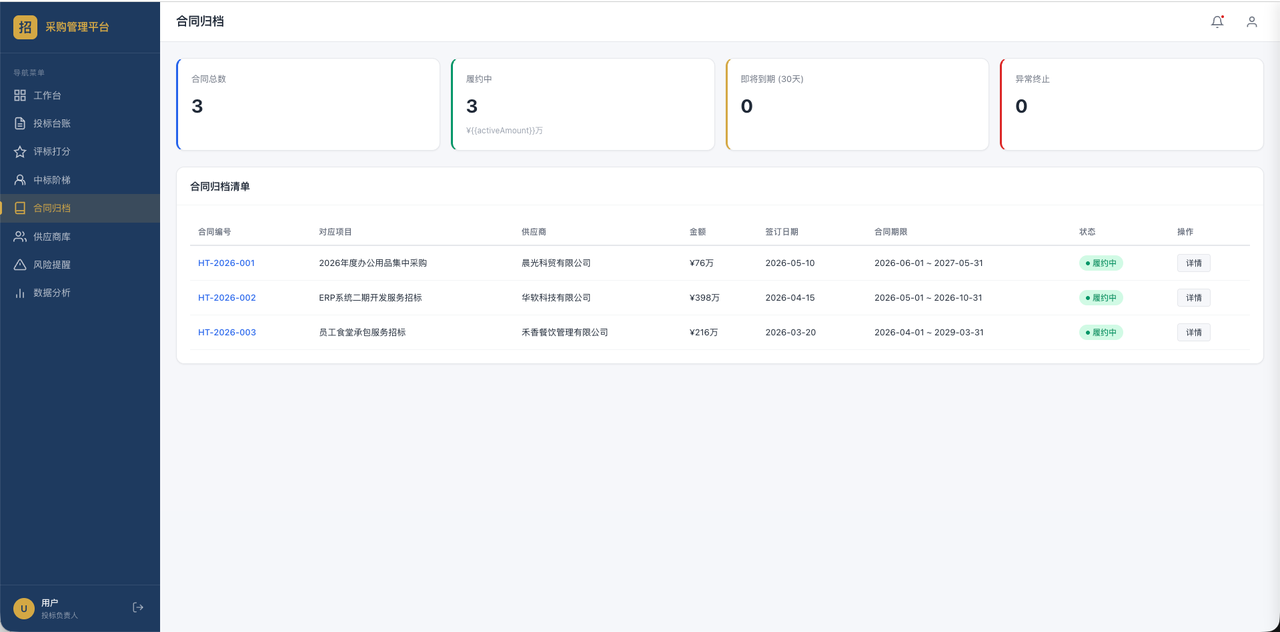Click the 合同归档 book icon
The image size is (1280, 632).
(20, 208)
